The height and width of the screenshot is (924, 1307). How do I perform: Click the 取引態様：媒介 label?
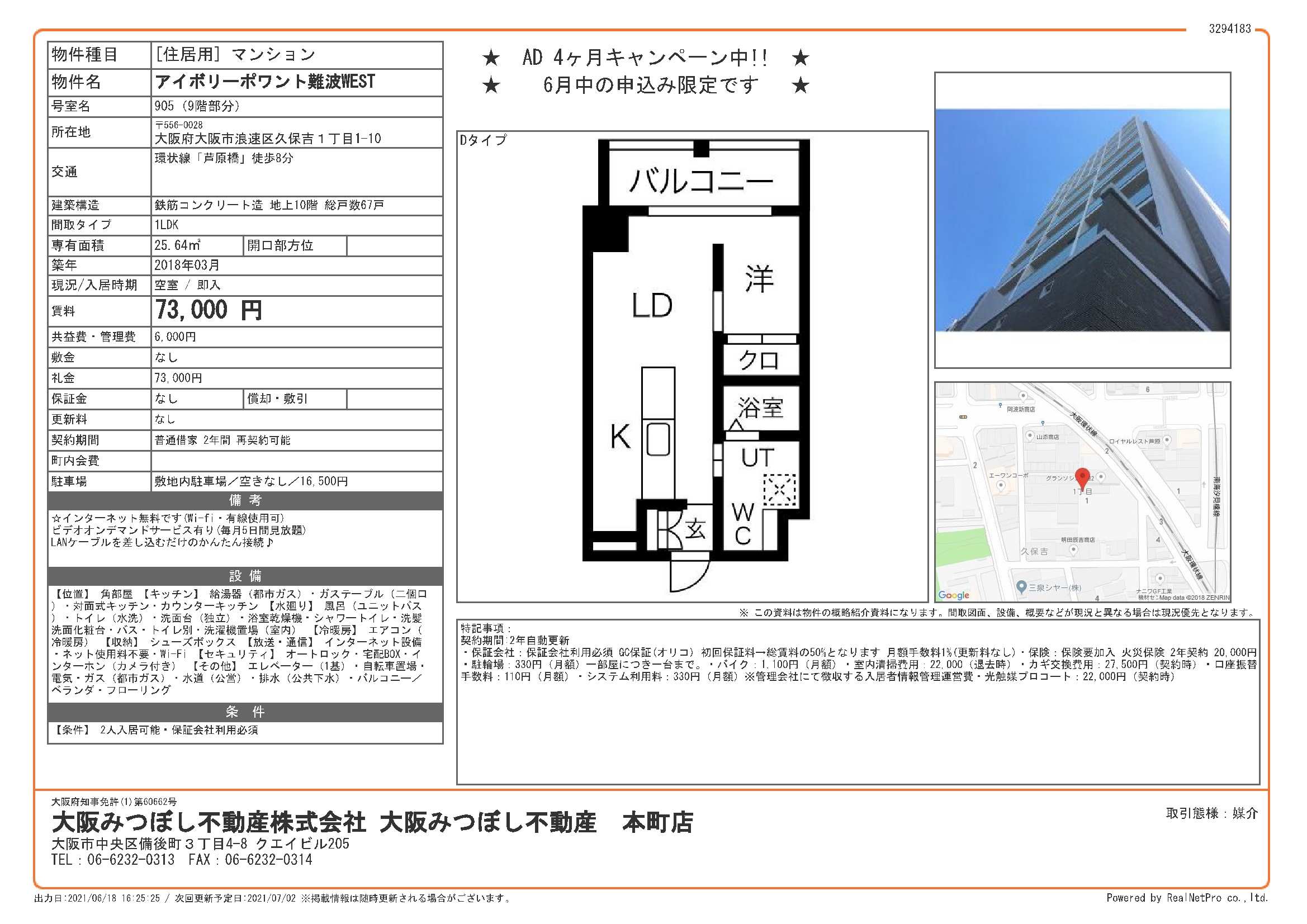pyautogui.click(x=1212, y=813)
